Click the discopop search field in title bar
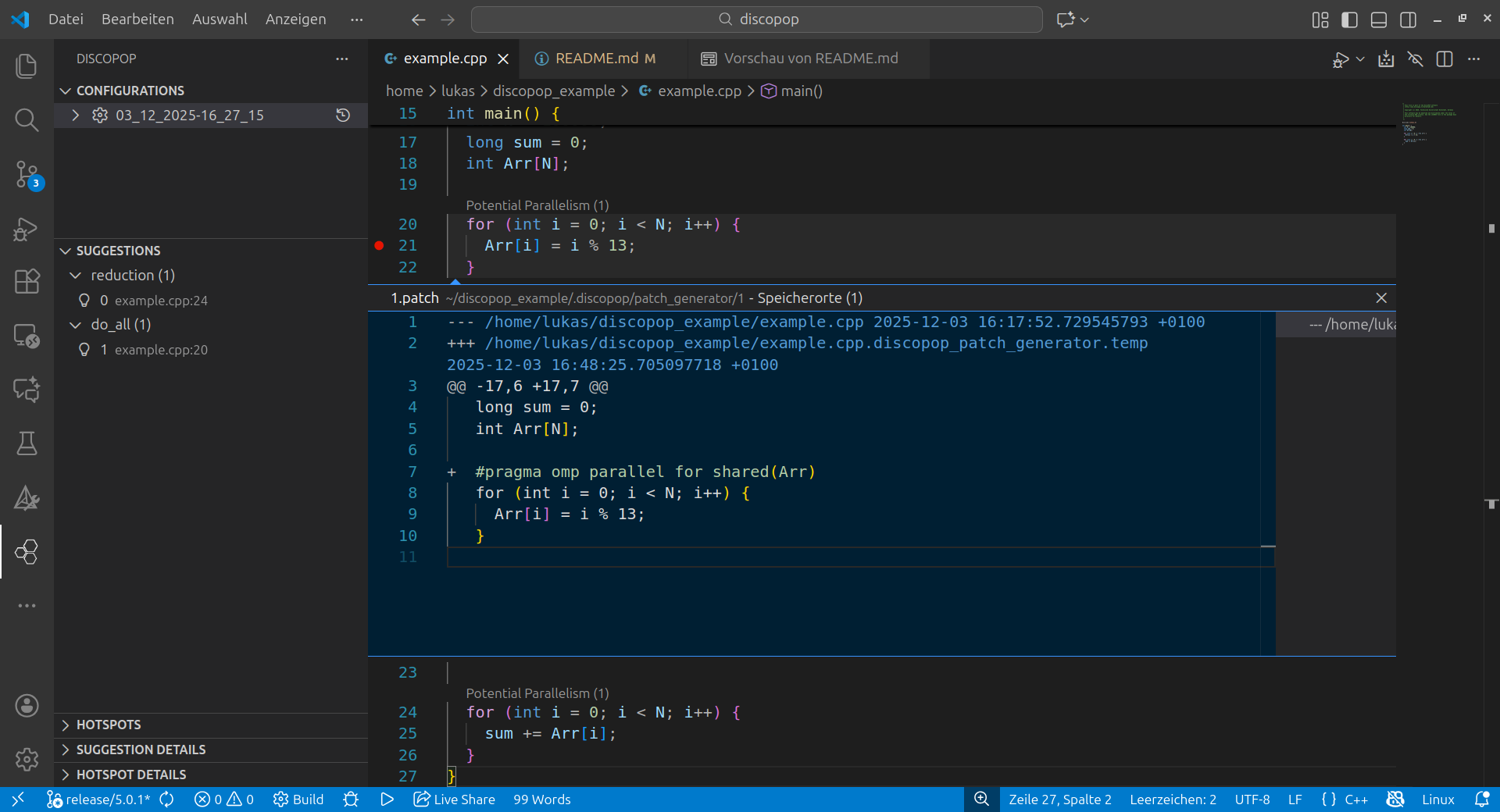 point(756,20)
